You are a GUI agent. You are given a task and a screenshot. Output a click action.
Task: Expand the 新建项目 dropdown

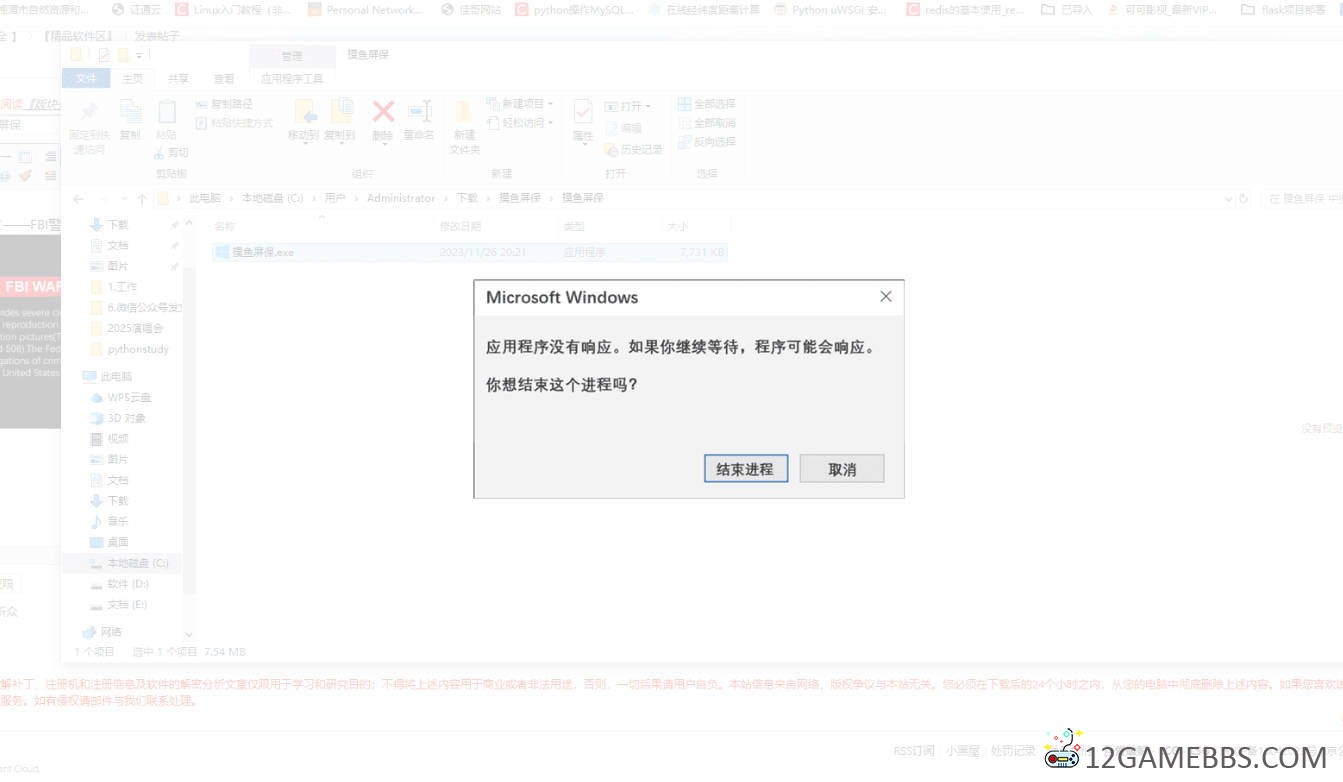coord(520,104)
